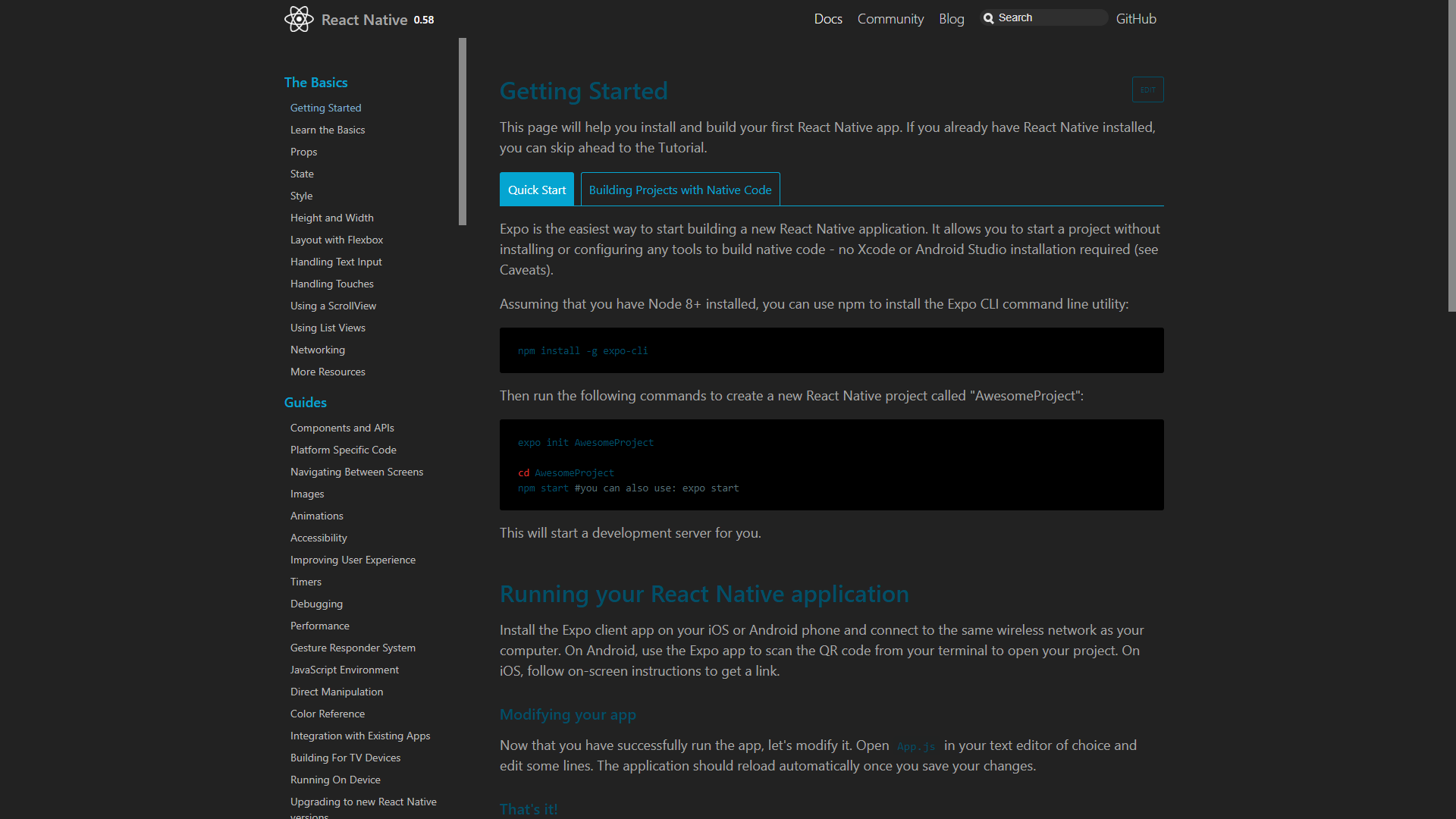Open Platform Specific Code guide

(344, 450)
